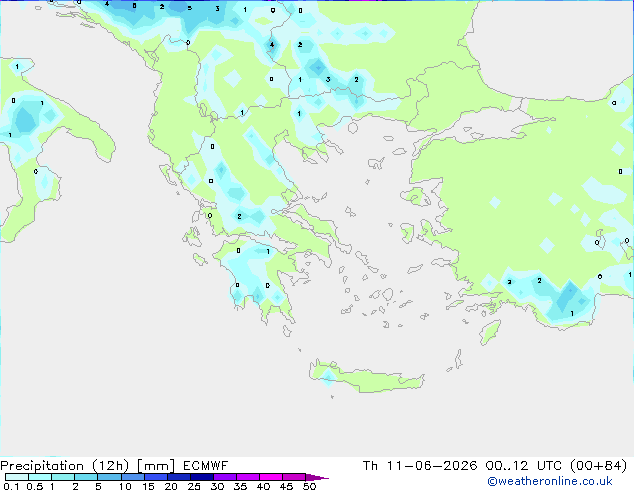Click the '5' legend scale label
Screen dimensions: 634x490
tap(98, 486)
